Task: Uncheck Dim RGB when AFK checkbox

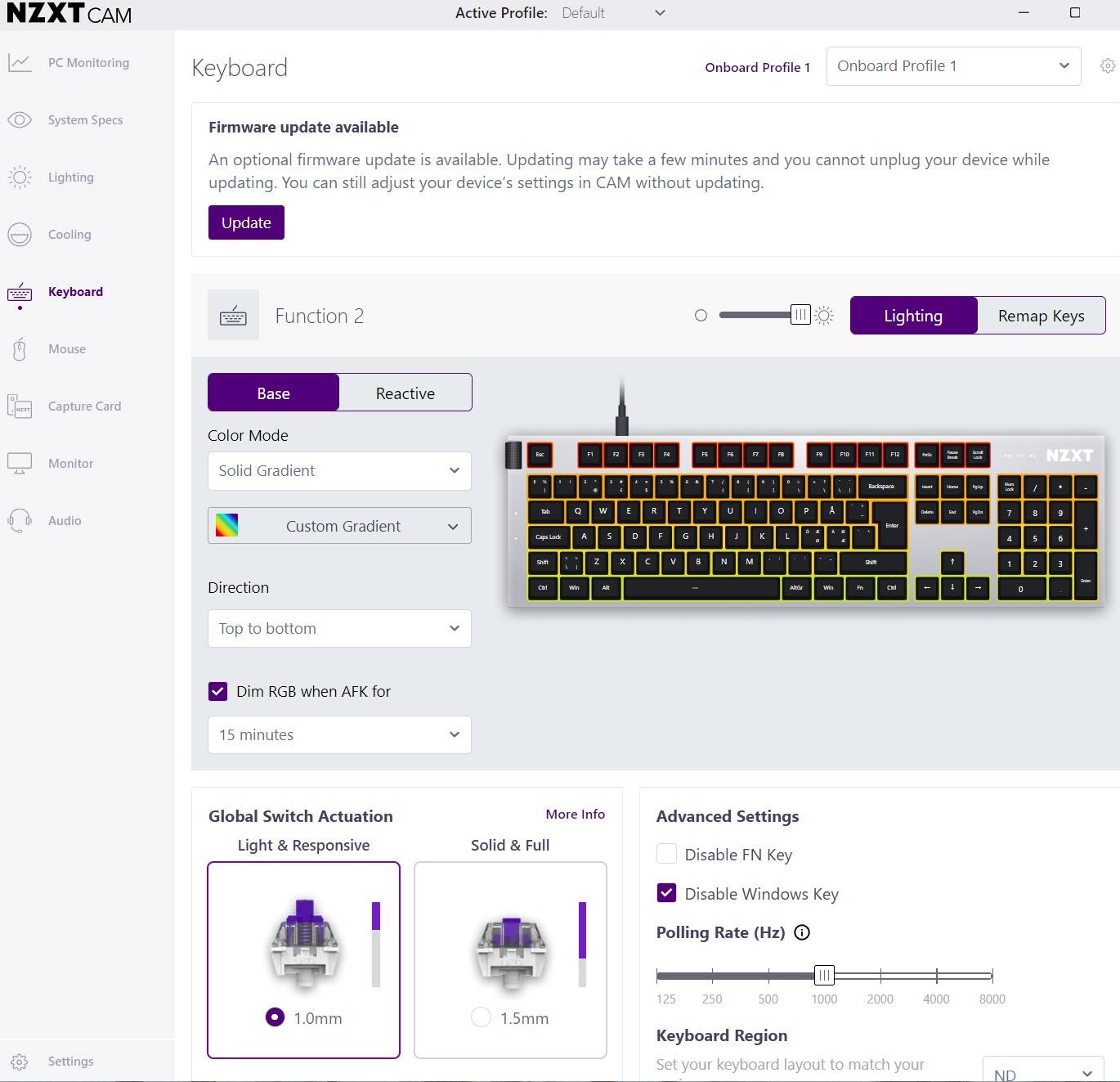Action: [x=217, y=692]
